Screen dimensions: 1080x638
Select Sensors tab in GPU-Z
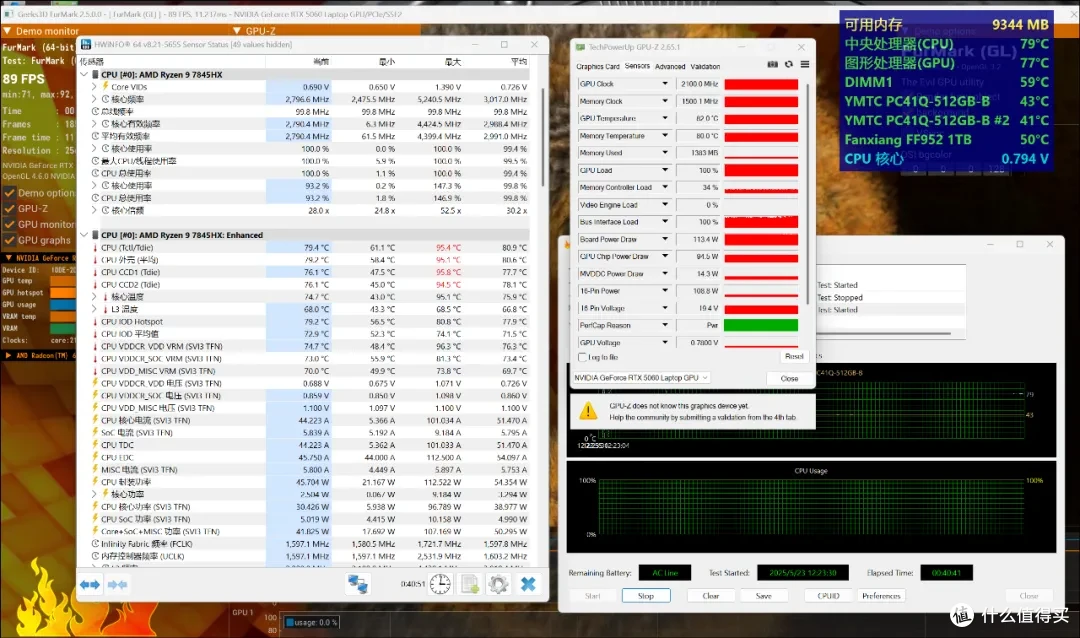tap(637, 66)
